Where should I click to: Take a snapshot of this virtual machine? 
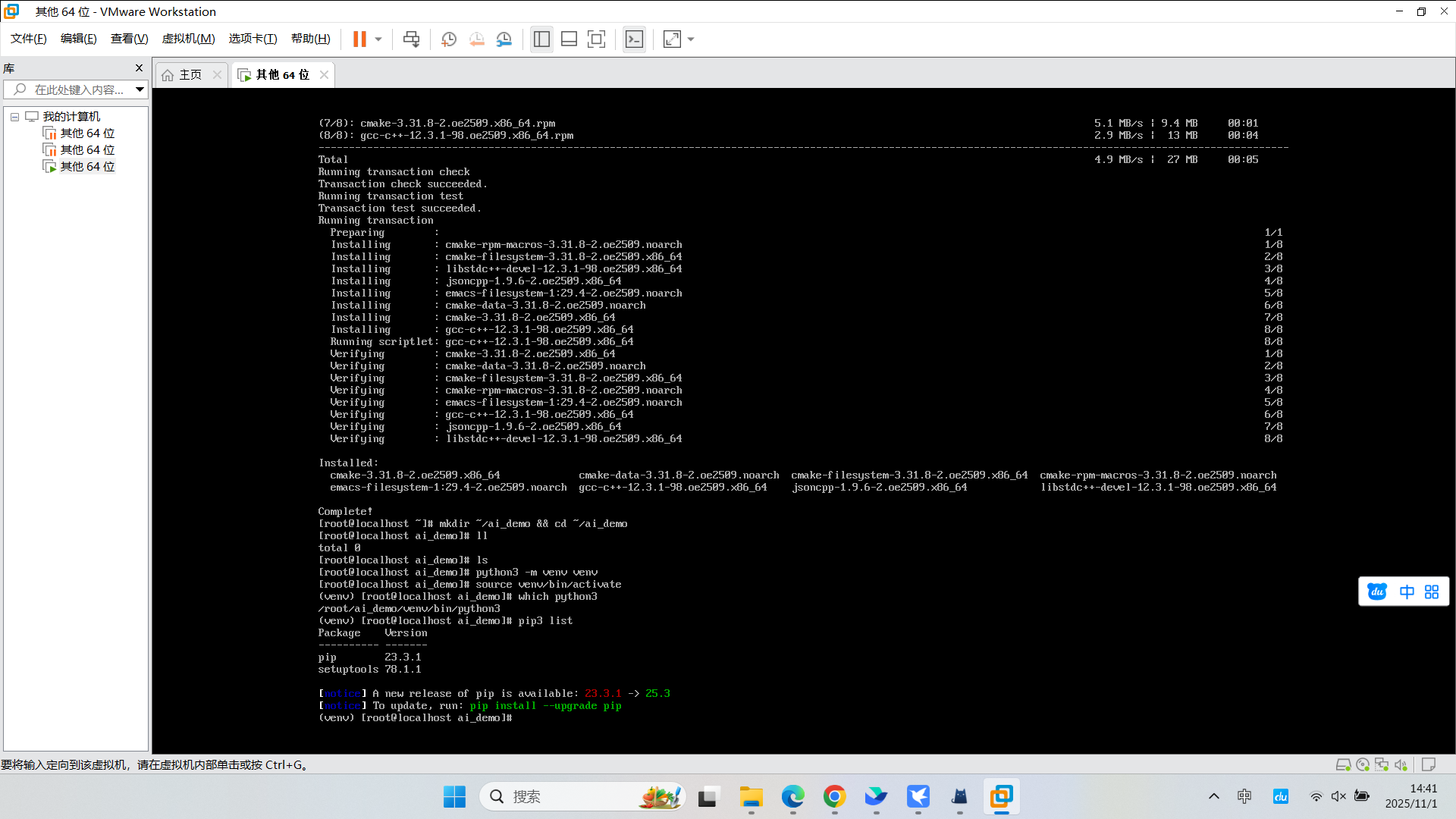449,39
